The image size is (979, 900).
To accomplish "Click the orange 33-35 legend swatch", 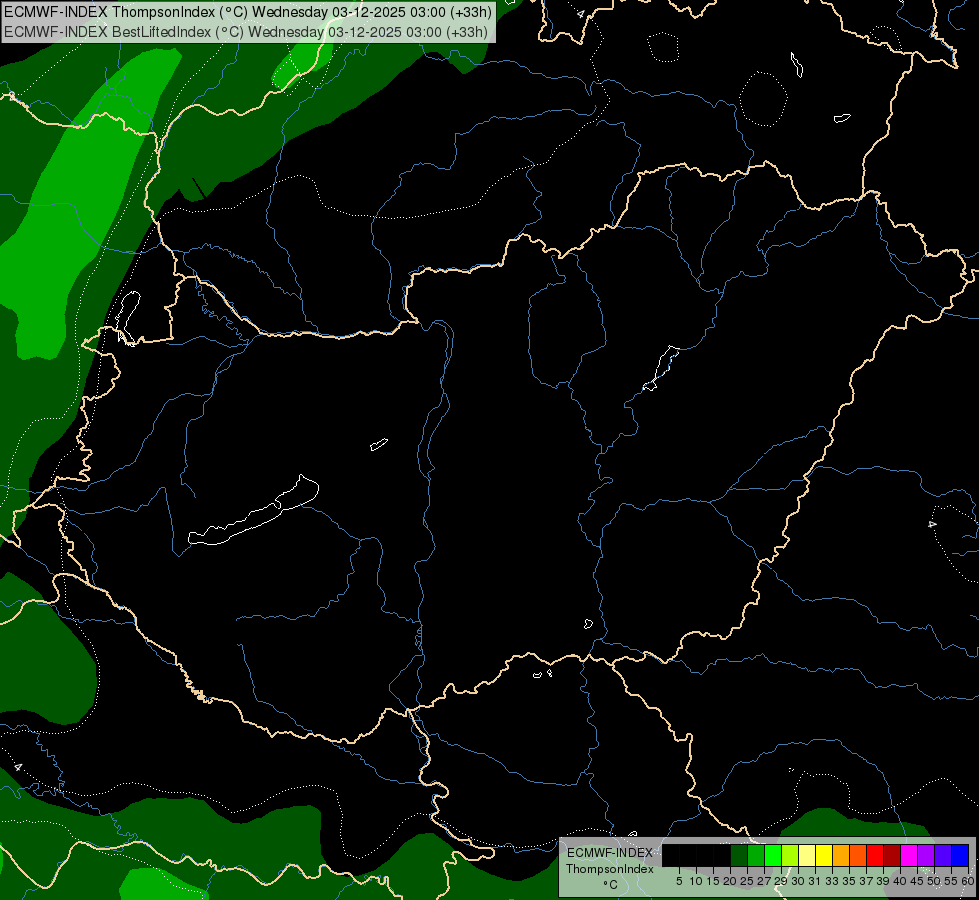I will (x=841, y=855).
